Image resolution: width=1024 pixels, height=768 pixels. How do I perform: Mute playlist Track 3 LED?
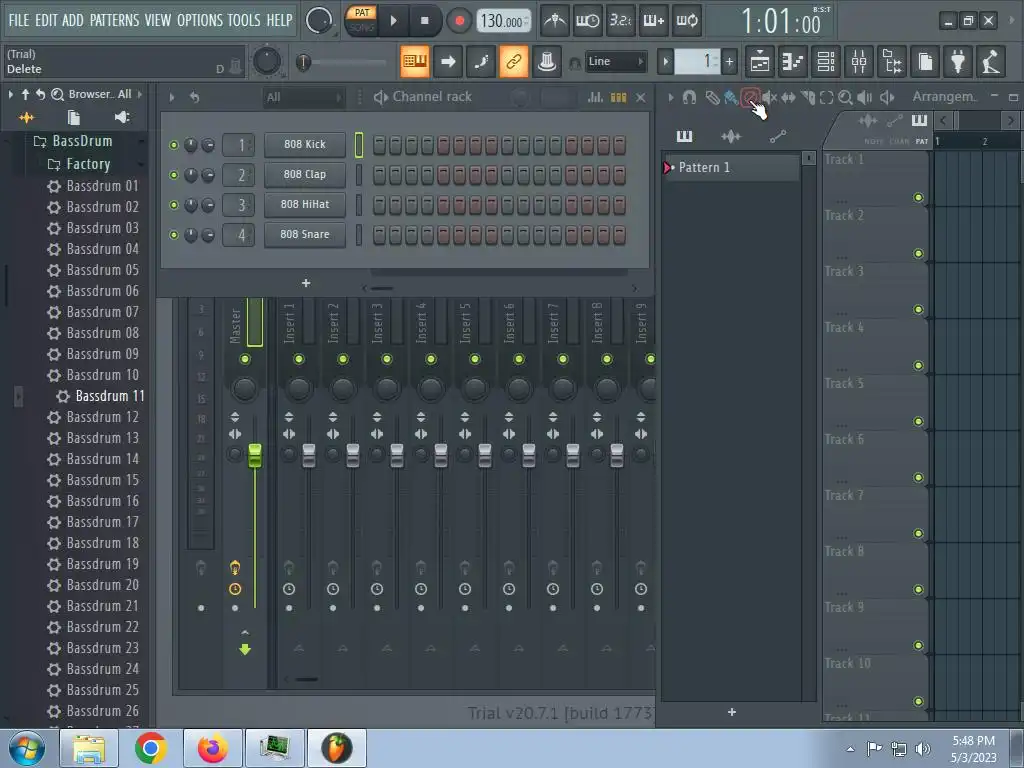coord(918,310)
